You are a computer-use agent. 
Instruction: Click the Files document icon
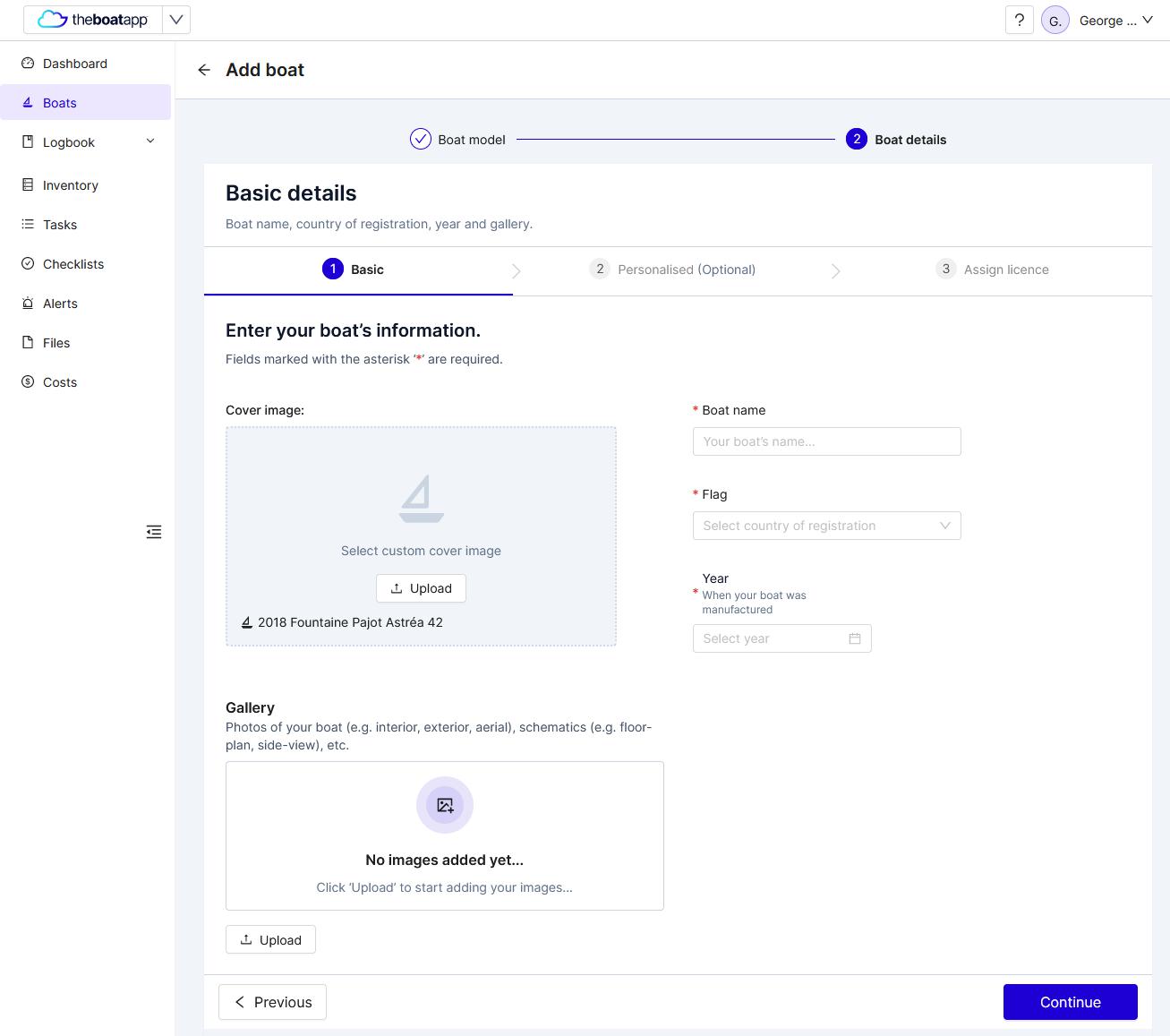(28, 342)
